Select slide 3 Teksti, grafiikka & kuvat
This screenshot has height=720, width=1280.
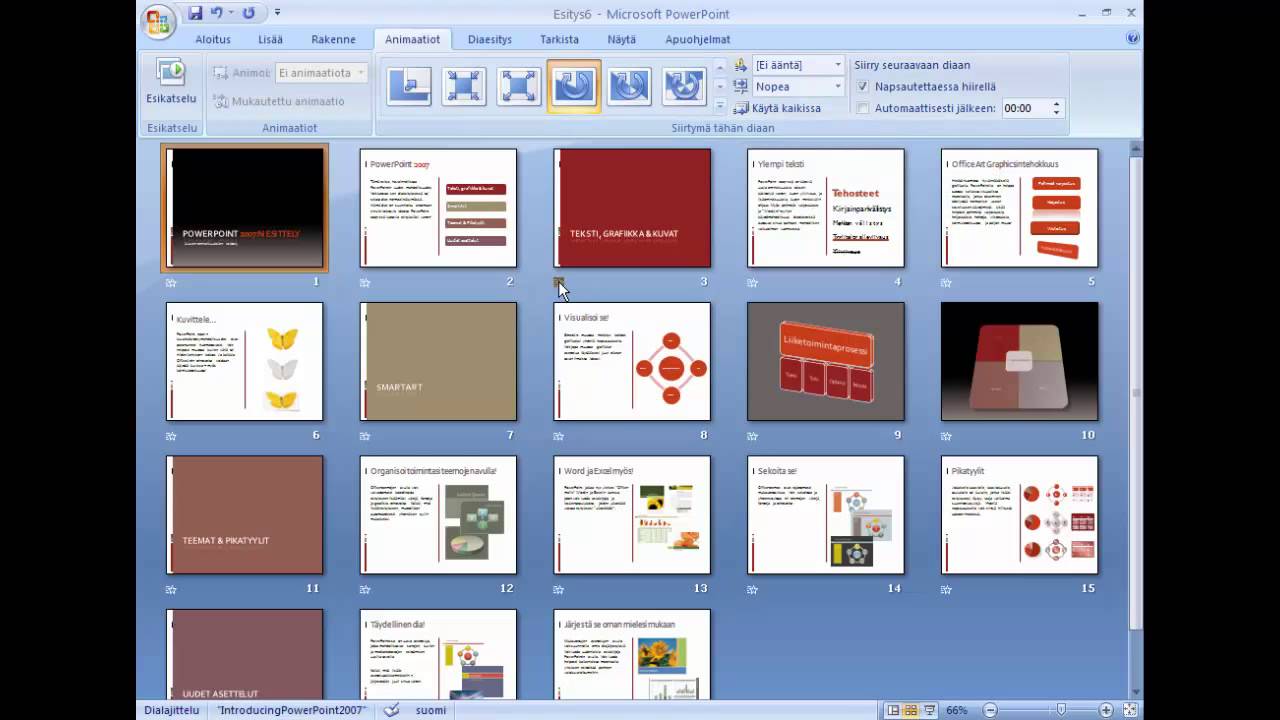click(632, 208)
